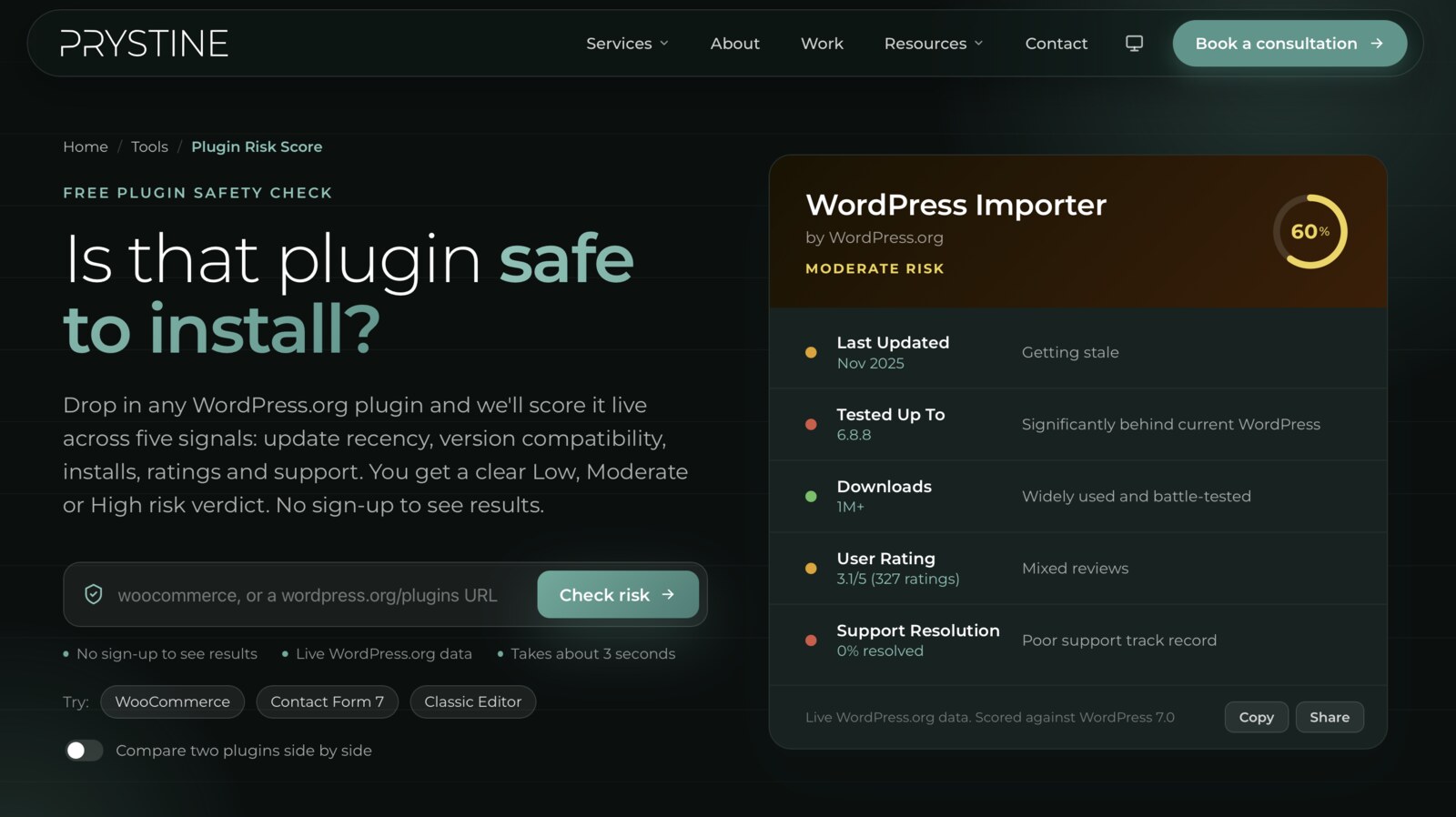1456x817 pixels.
Task: Click 'FREE PLUGIN SAFETY CHECK' eyebrow text
Action: point(197,193)
